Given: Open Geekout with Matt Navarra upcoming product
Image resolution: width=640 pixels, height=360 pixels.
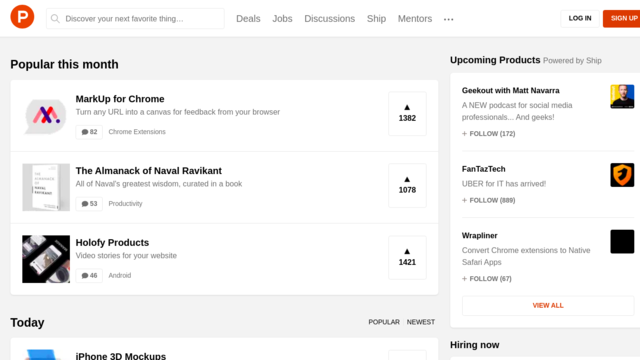Looking at the screenshot, I should pyautogui.click(x=510, y=91).
